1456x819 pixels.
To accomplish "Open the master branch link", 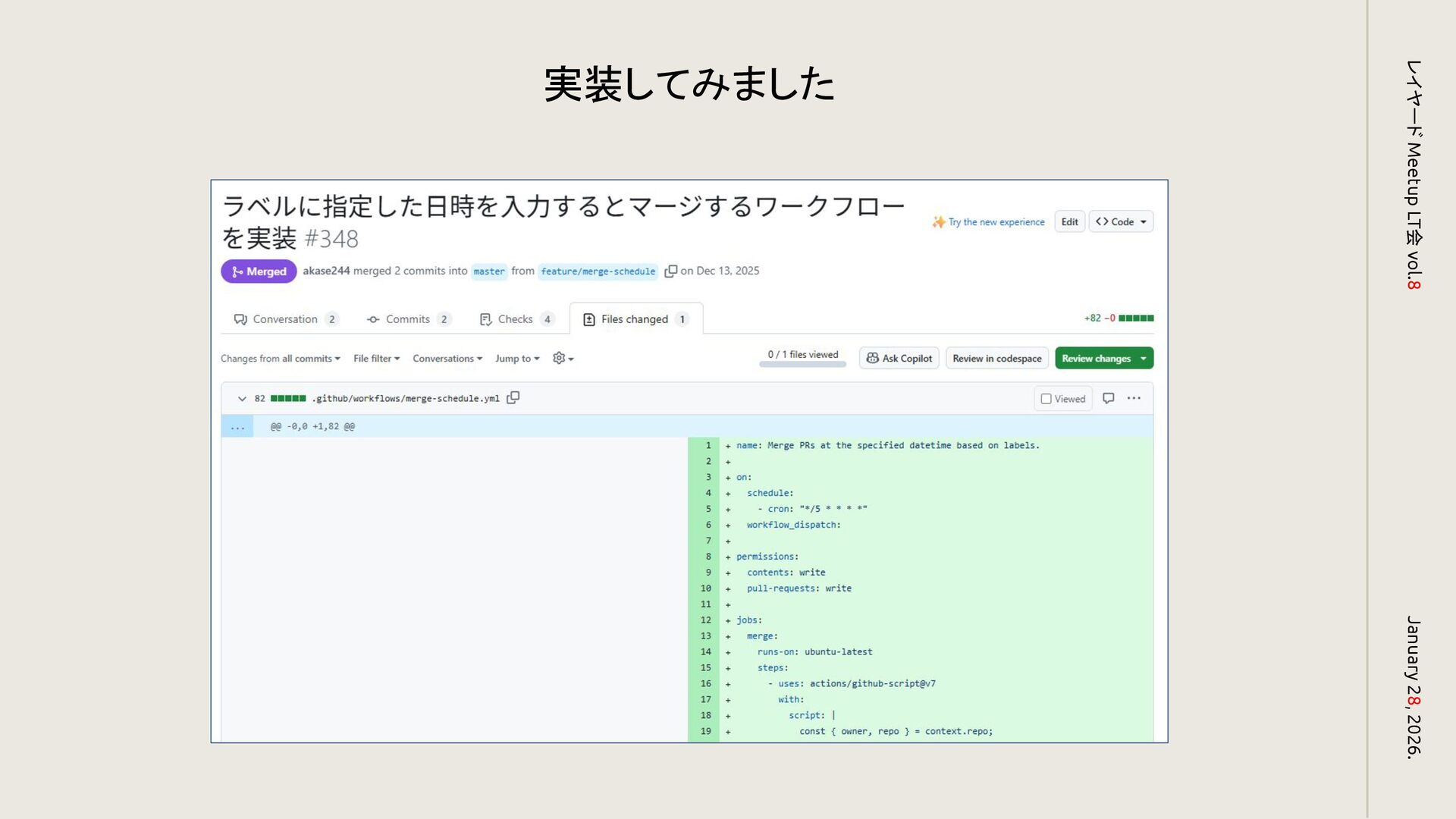I will click(489, 271).
